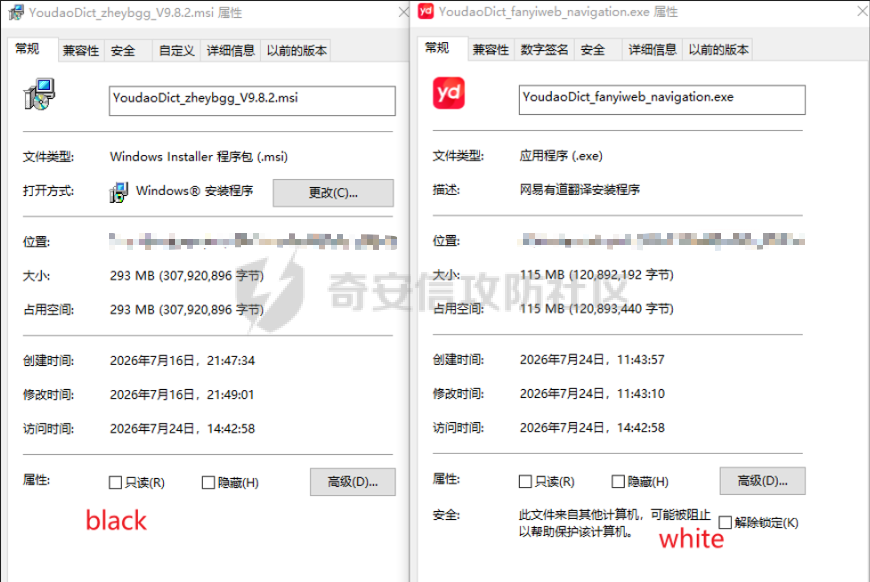Click the YoudaoDict_zheybgg_V9.8.2.msi filename field
This screenshot has width=870, height=582.
click(252, 100)
